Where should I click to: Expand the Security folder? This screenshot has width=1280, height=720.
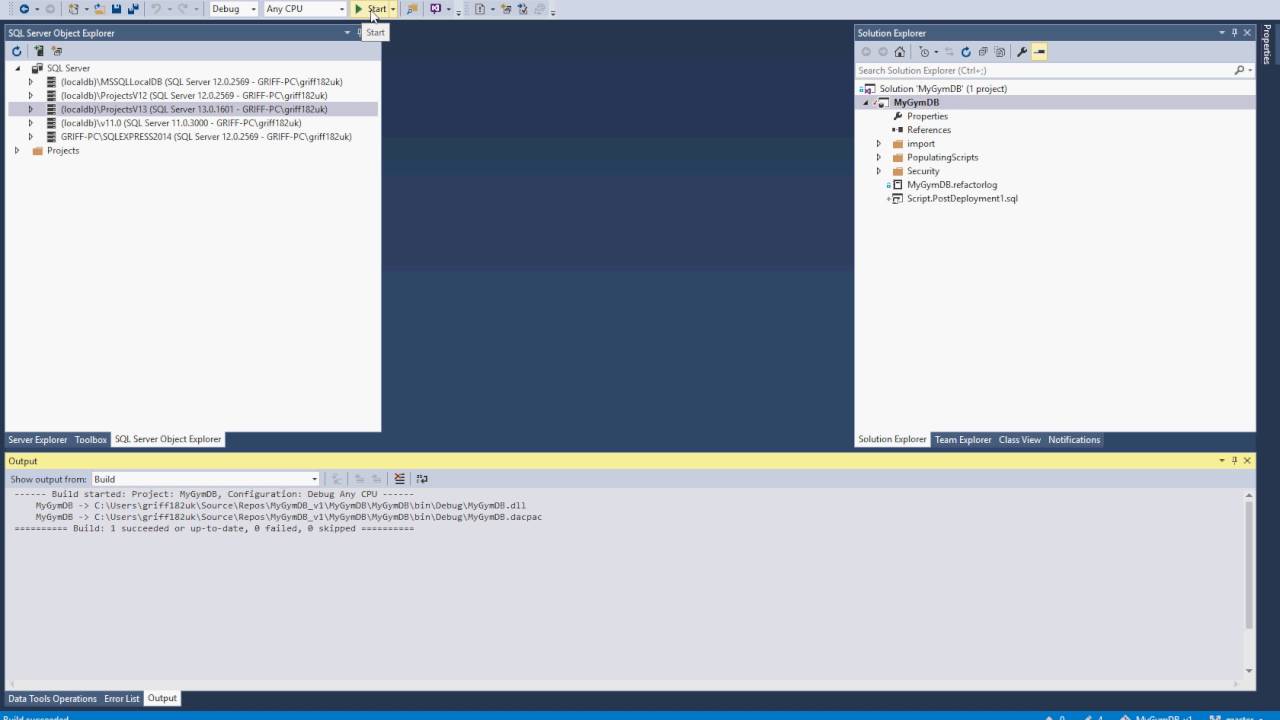879,171
